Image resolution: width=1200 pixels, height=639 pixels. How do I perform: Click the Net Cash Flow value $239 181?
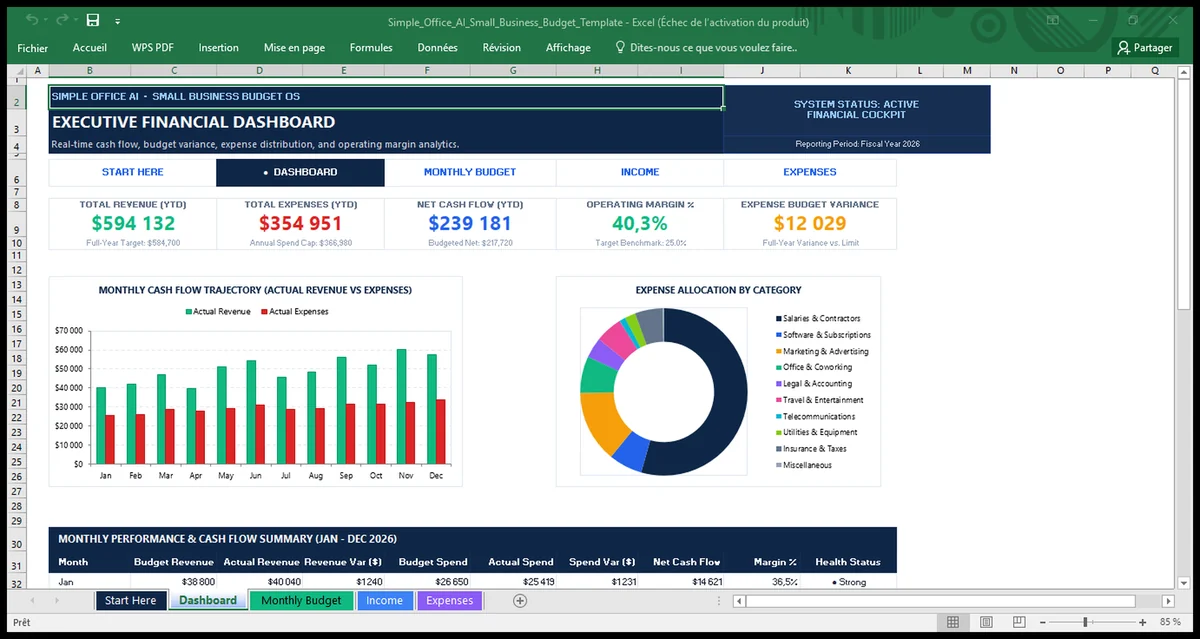click(470, 224)
